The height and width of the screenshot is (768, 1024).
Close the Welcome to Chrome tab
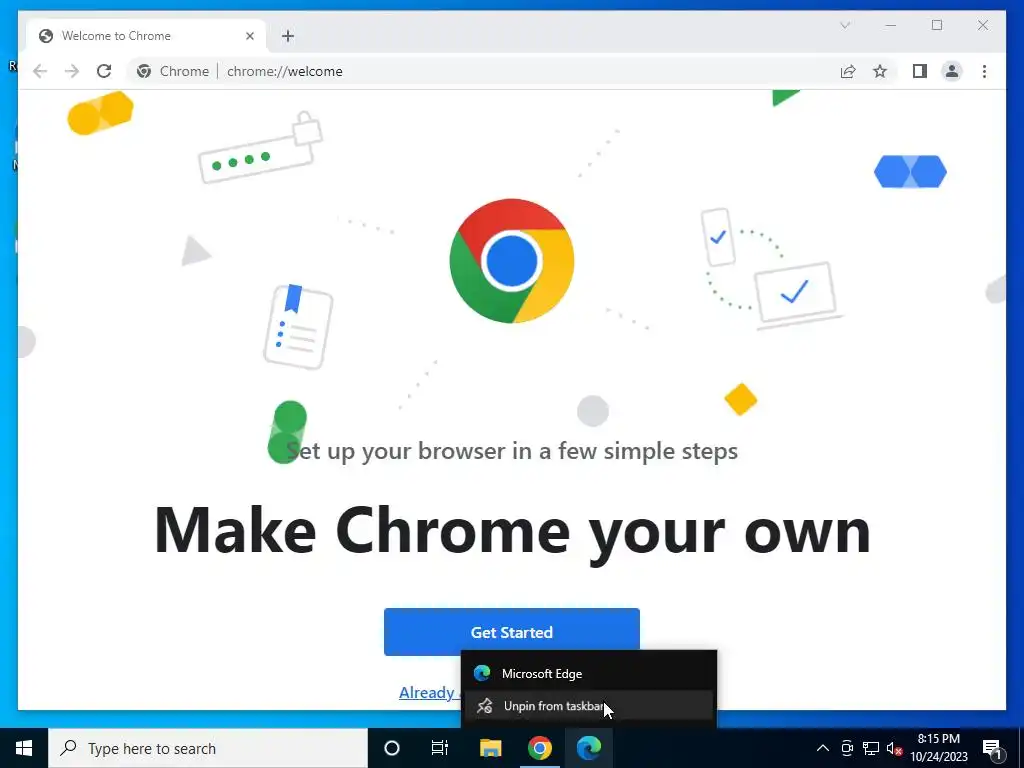tap(249, 36)
